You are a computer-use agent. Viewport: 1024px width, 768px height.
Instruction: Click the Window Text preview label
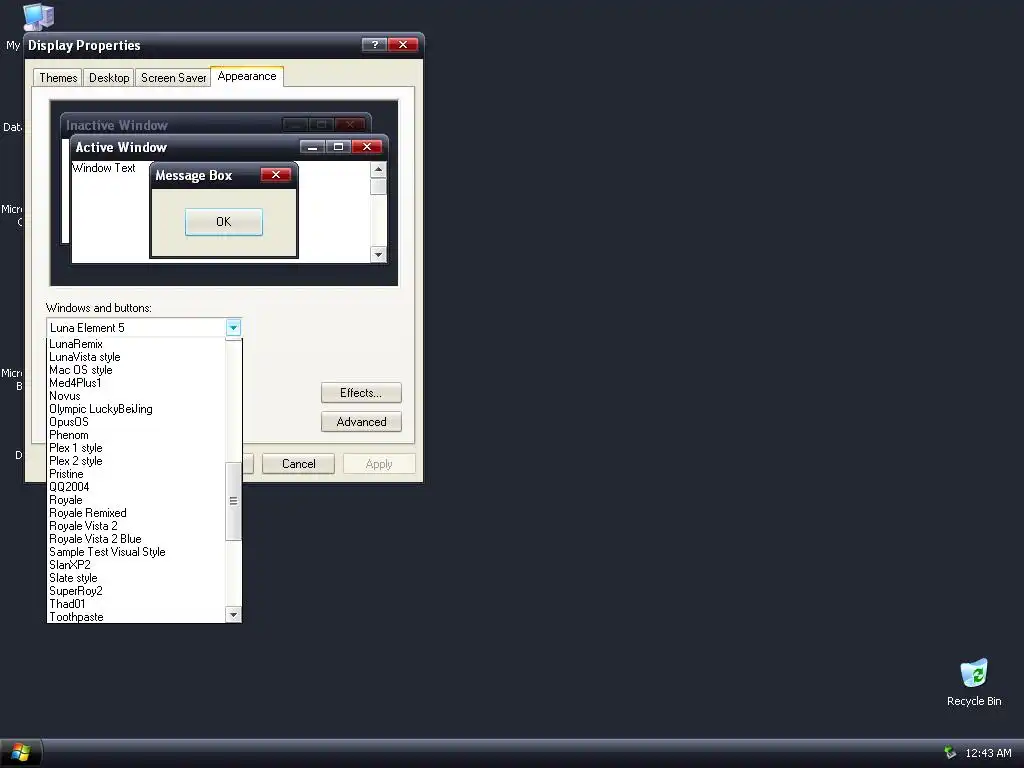pos(103,168)
